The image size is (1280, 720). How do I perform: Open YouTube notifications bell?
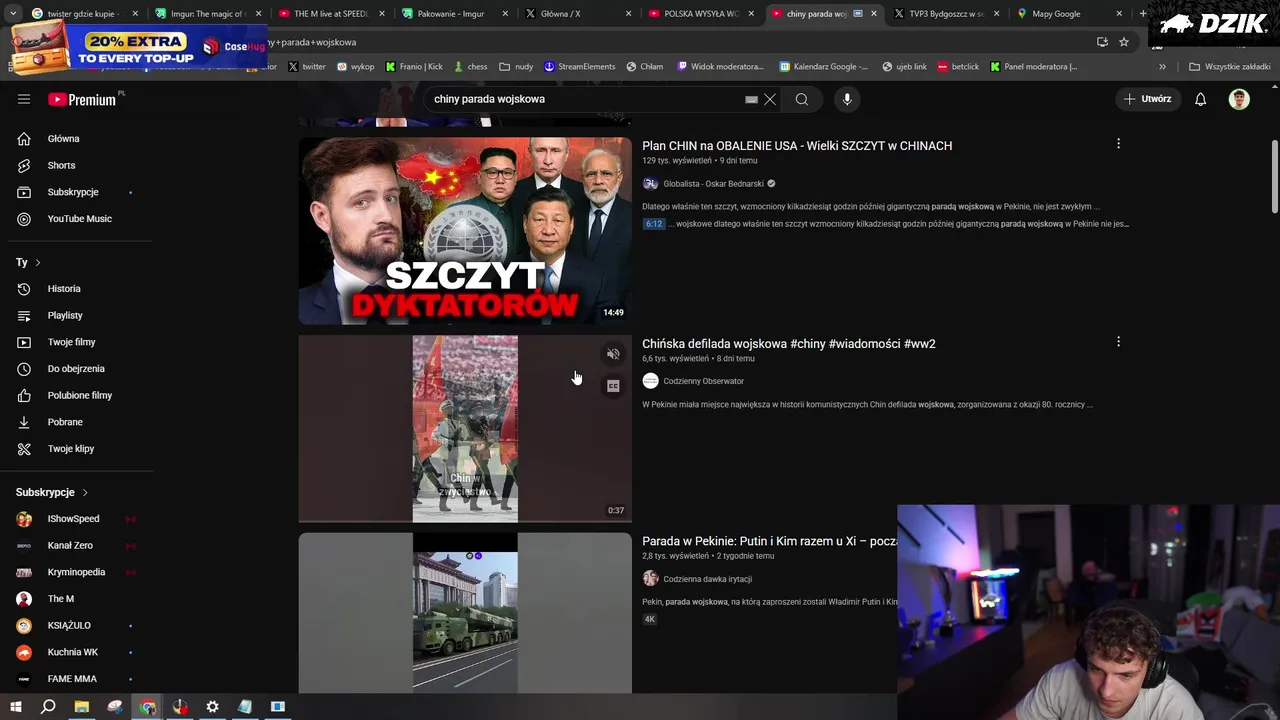click(1201, 99)
